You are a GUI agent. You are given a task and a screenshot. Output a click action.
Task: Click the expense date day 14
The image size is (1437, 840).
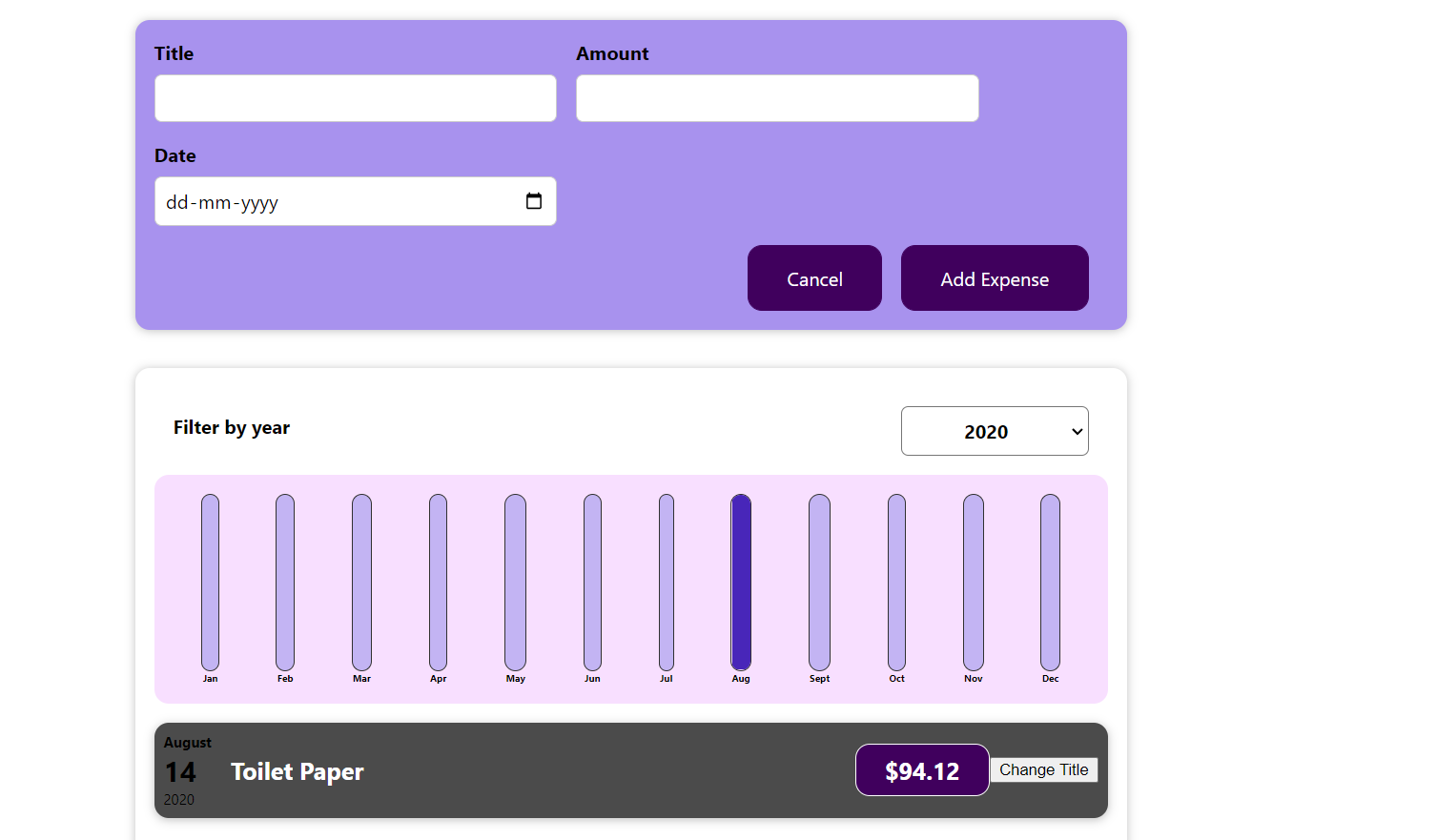pyautogui.click(x=180, y=772)
